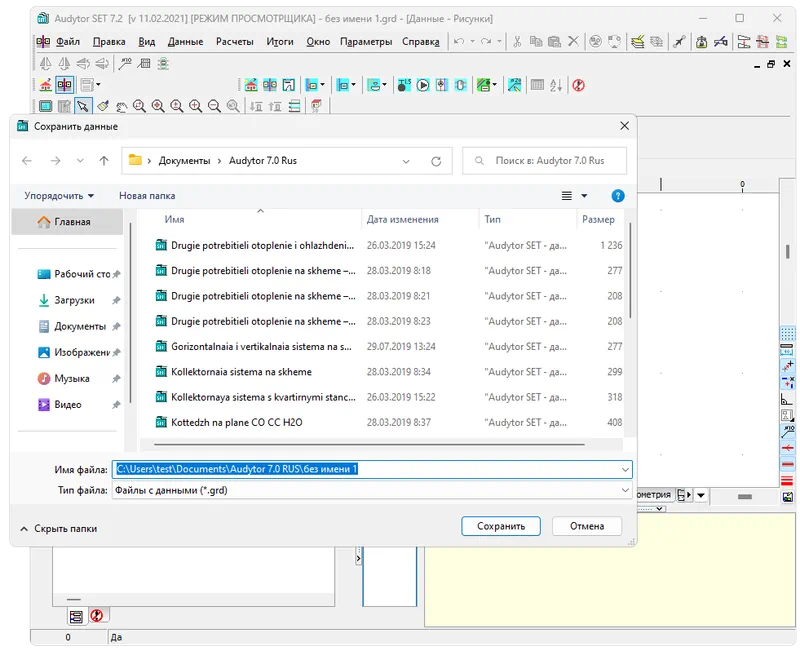Toggle the dotted grid display on right toolbar

pos(788,334)
